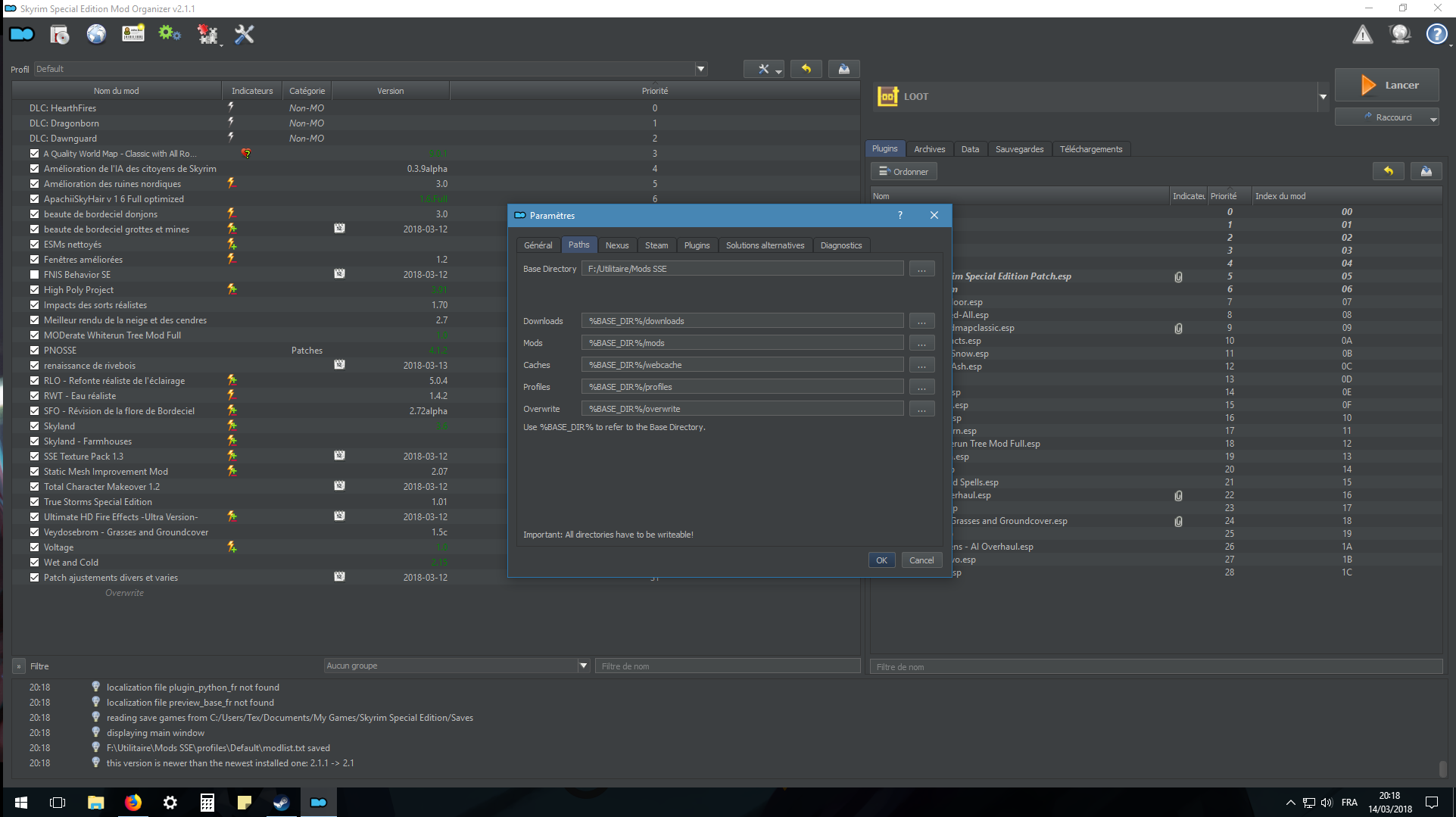Uncheck the High Poly Project mod
Image resolution: width=1456 pixels, height=817 pixels.
(x=35, y=289)
